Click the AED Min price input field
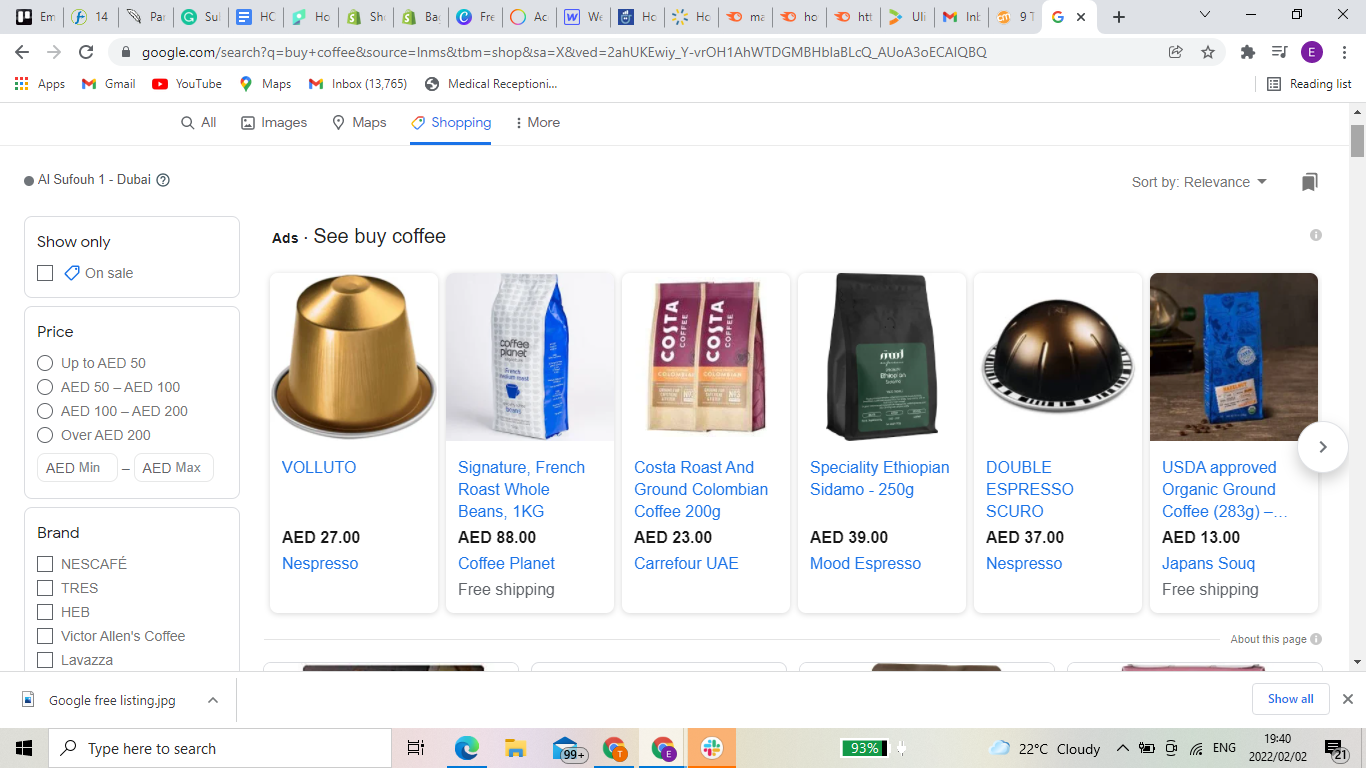Screen dimensions: 1366x768 (x=77, y=468)
